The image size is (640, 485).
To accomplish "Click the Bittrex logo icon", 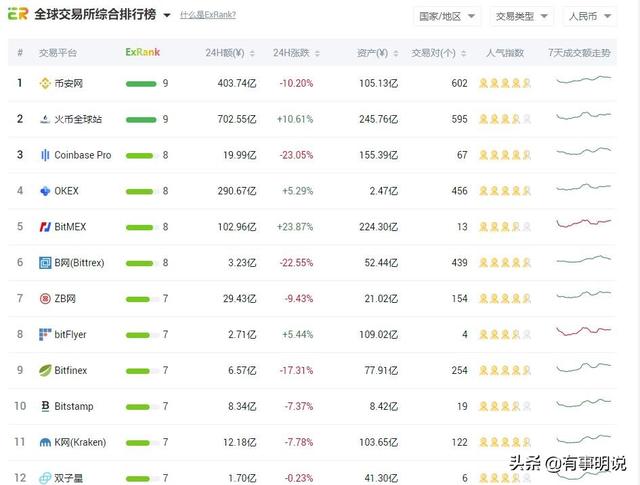I will (x=45, y=263).
